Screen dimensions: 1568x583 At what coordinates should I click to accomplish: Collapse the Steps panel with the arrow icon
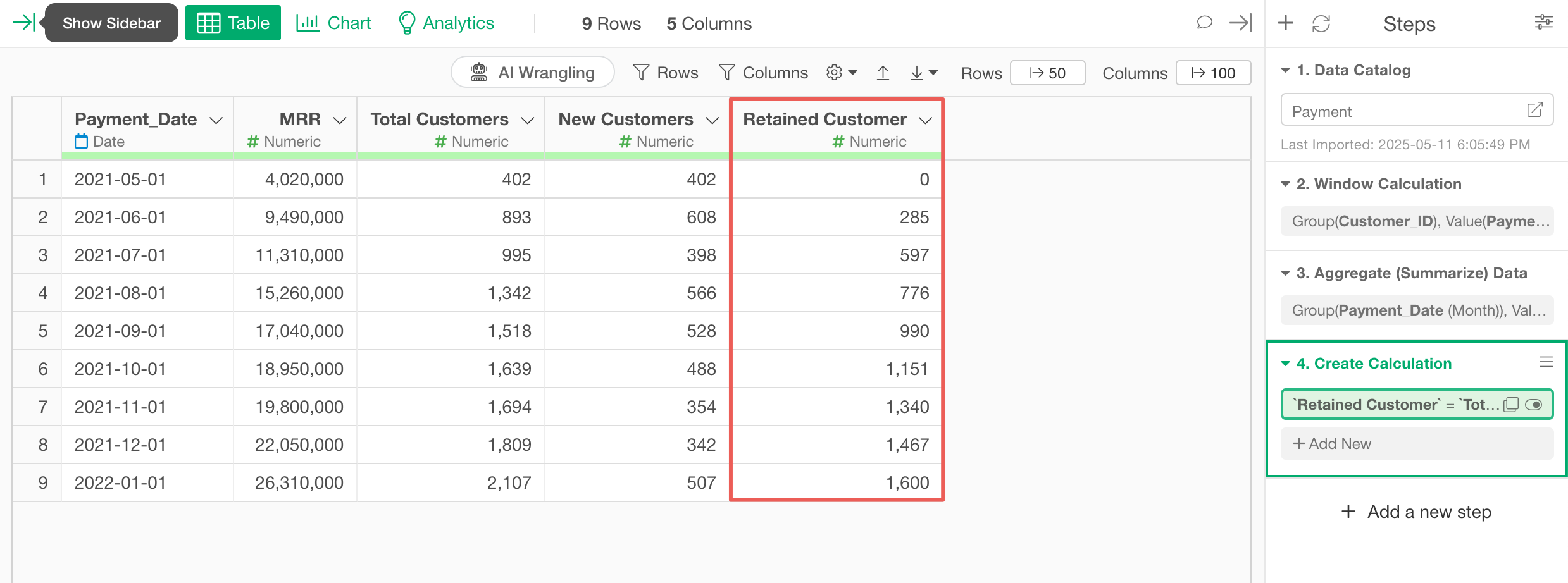(x=1240, y=23)
